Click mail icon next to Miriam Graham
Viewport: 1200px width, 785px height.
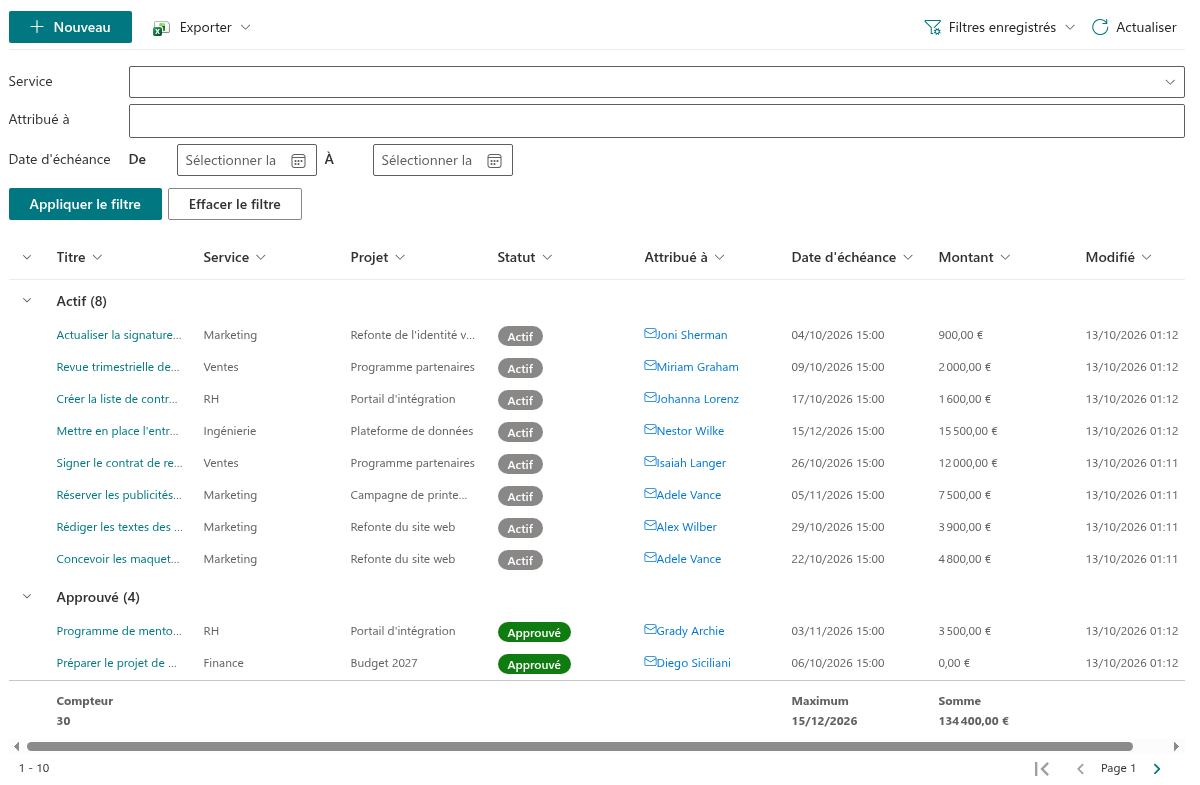[x=650, y=366]
